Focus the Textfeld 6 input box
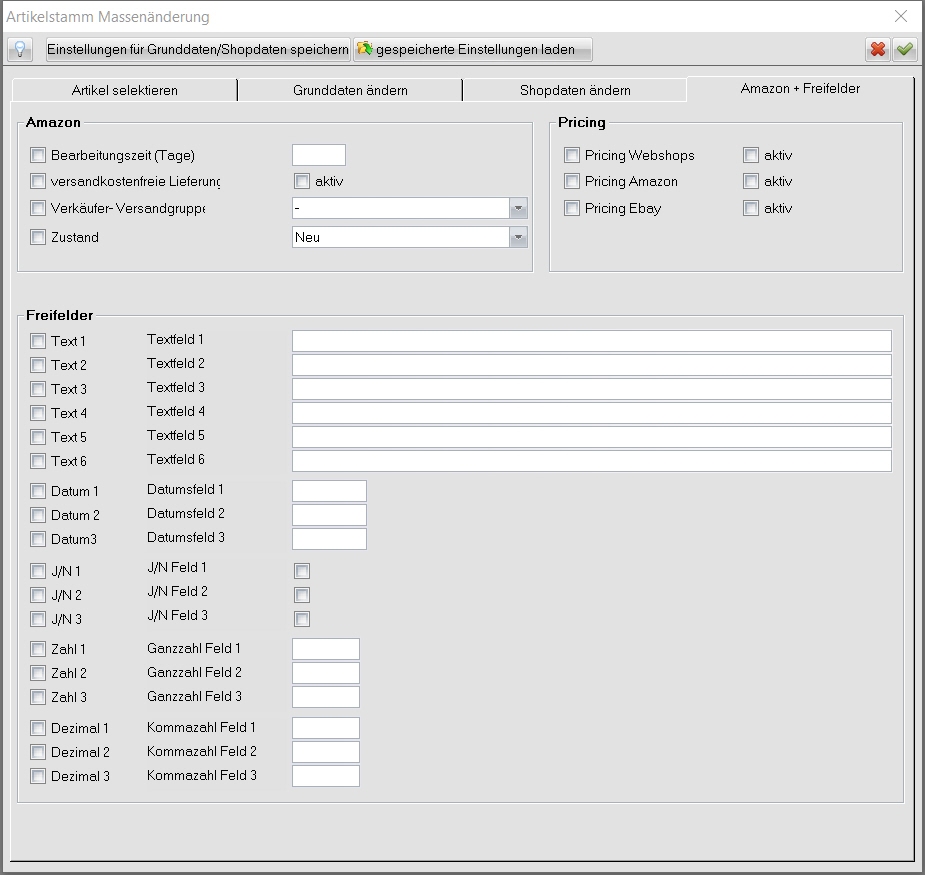 592,461
